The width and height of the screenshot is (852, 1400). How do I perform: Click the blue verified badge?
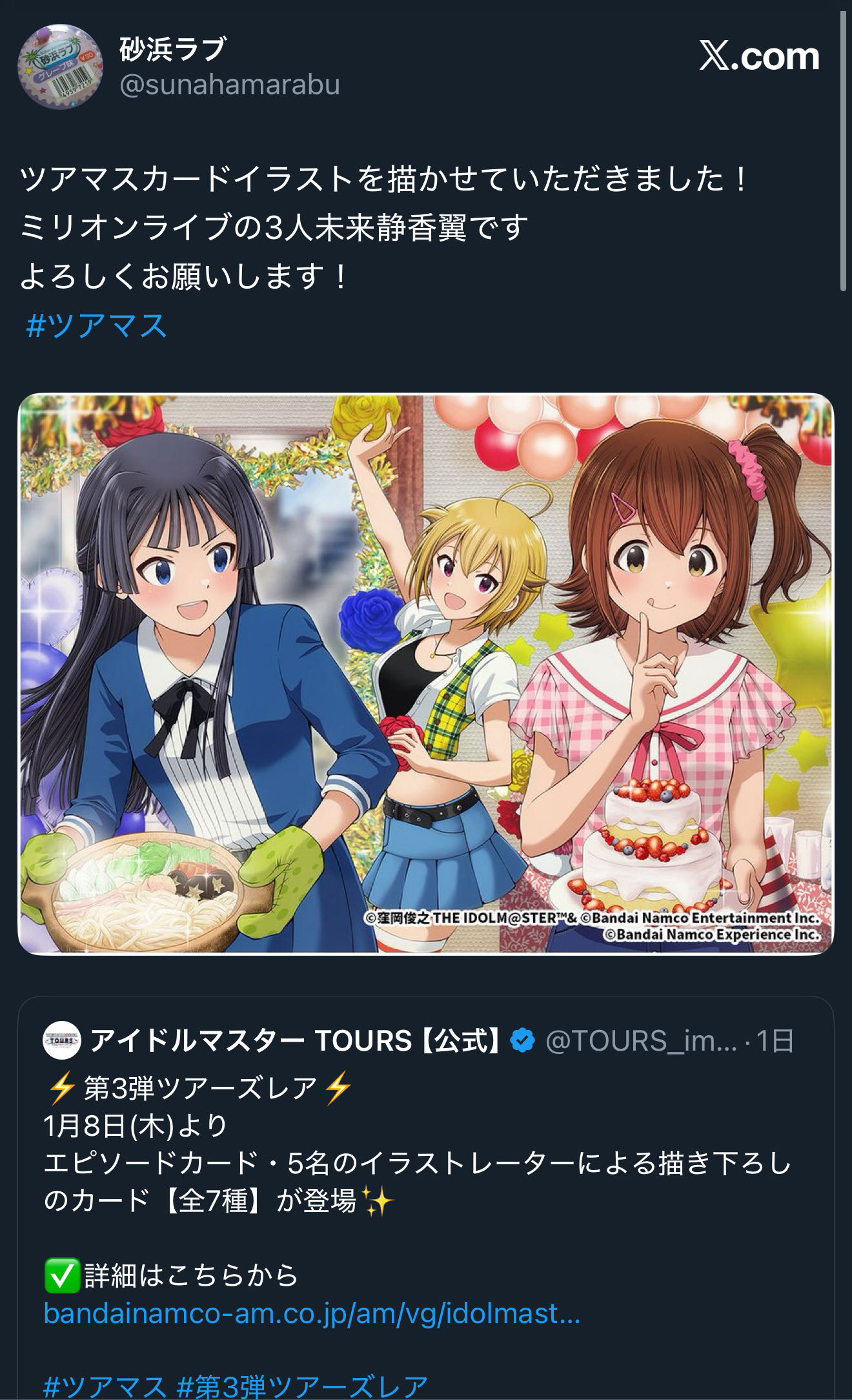pyautogui.click(x=522, y=1040)
